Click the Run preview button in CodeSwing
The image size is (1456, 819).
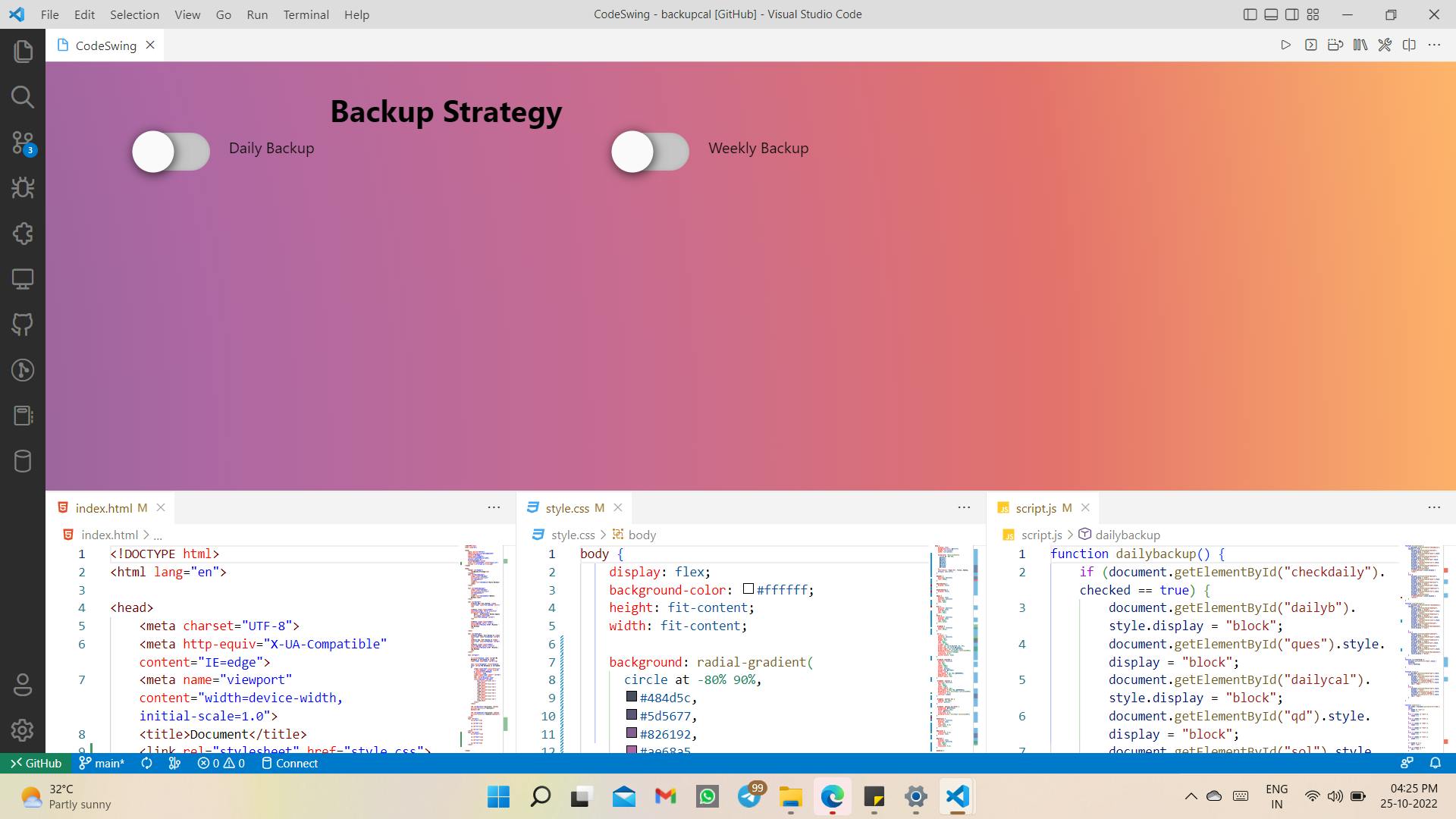tap(1286, 45)
